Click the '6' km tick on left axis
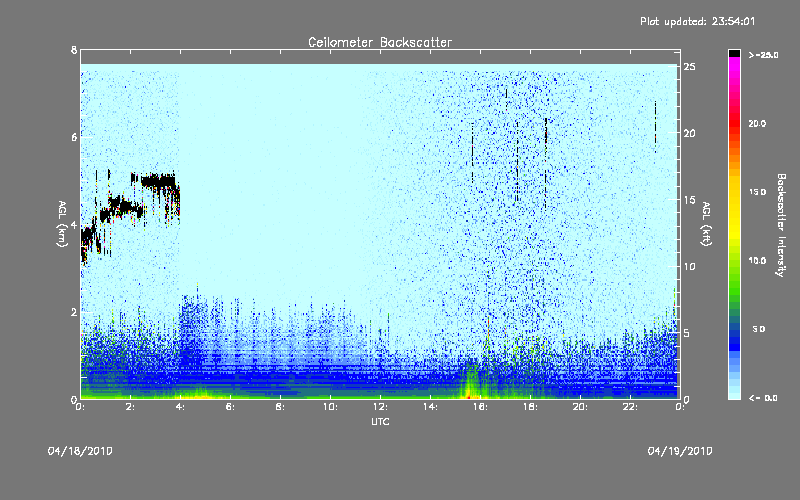800x500 pixels. 74,137
